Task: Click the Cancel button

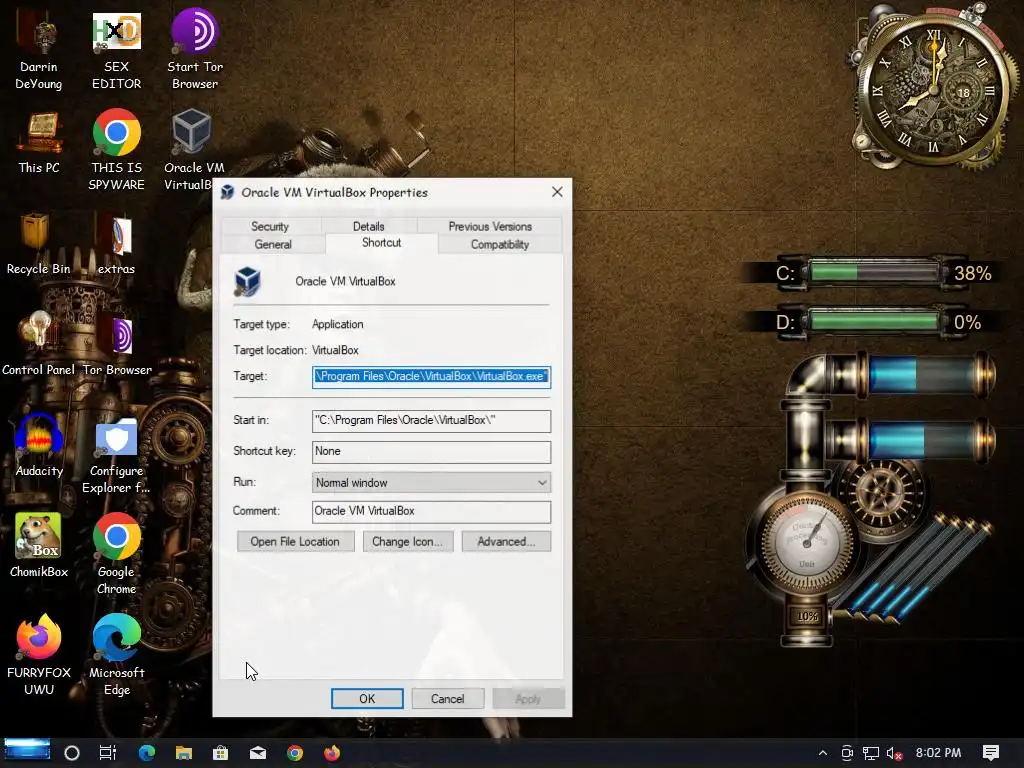Action: point(447,699)
